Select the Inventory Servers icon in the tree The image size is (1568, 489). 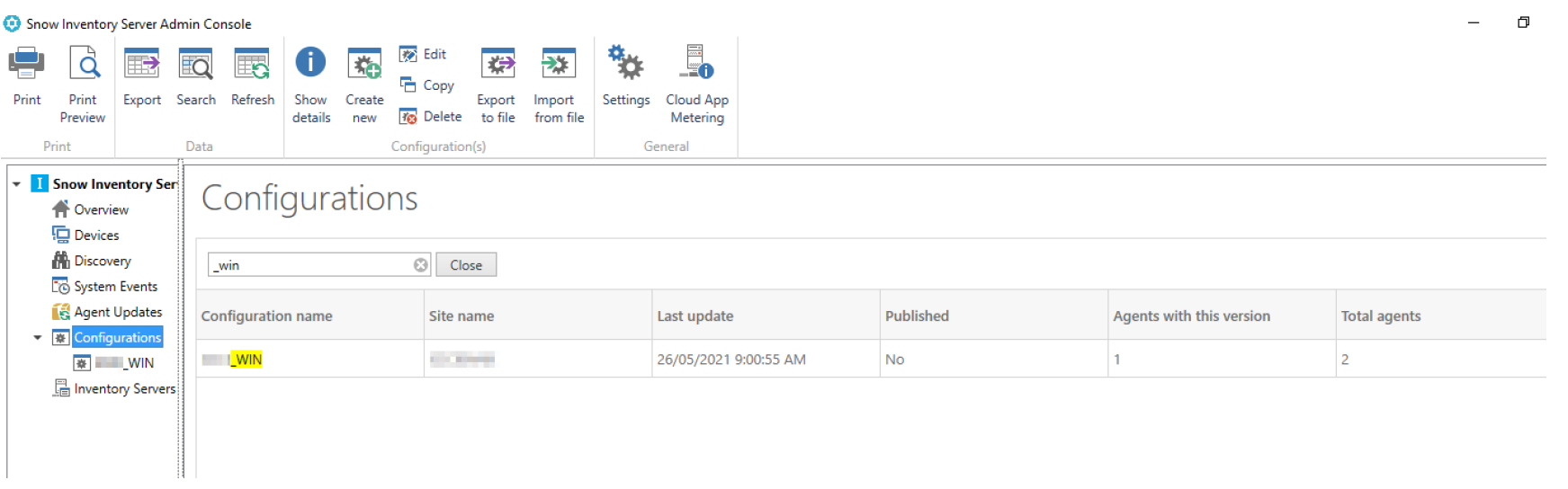60,388
